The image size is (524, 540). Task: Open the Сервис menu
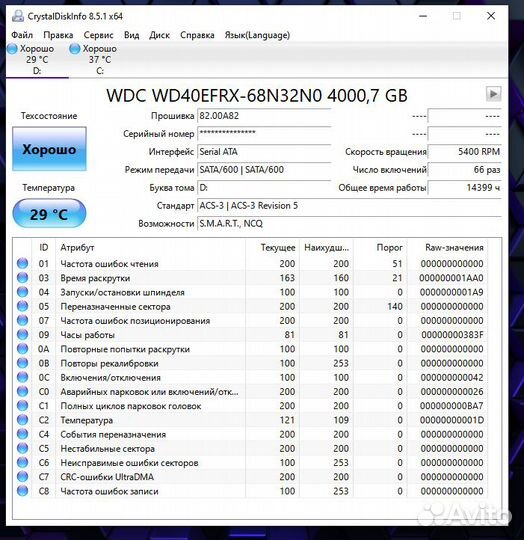[98, 35]
